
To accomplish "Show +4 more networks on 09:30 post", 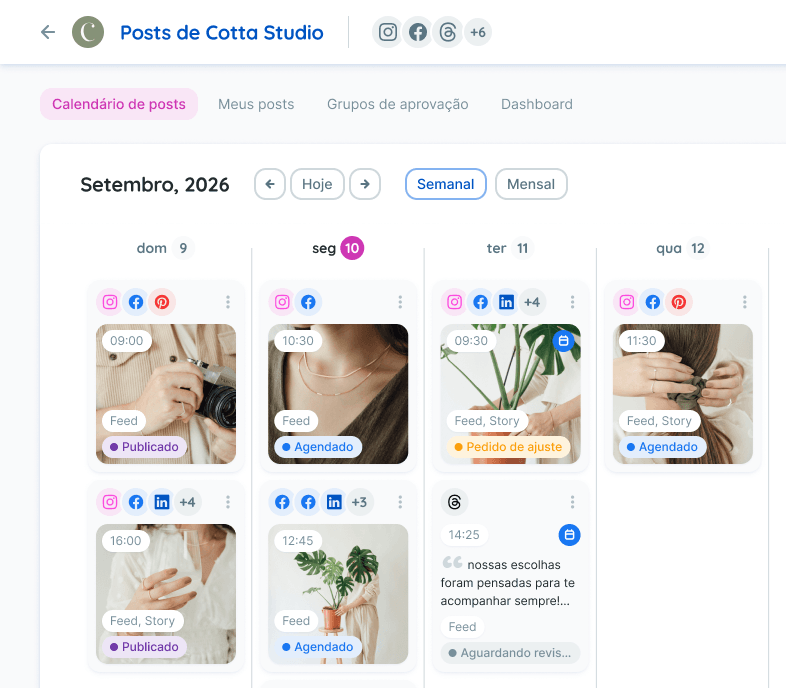I will [532, 302].
